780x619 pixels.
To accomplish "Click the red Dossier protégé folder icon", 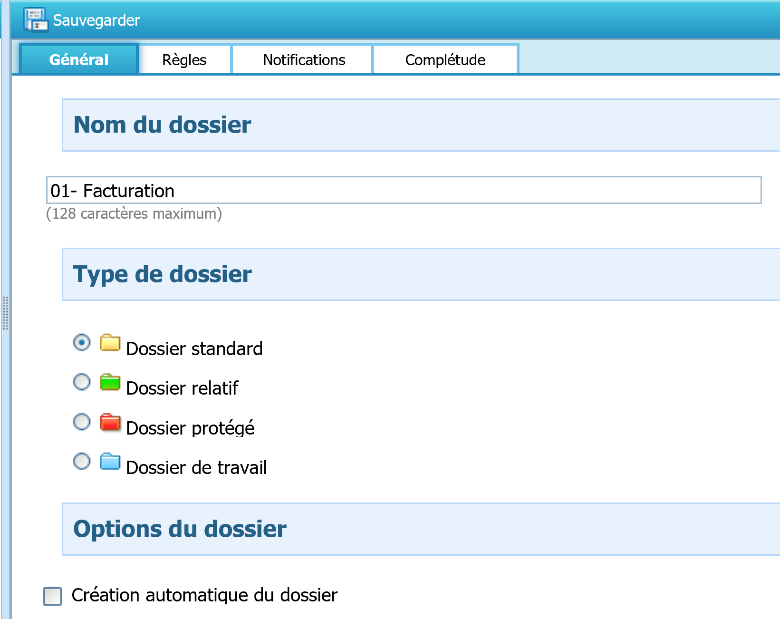I will point(110,423).
